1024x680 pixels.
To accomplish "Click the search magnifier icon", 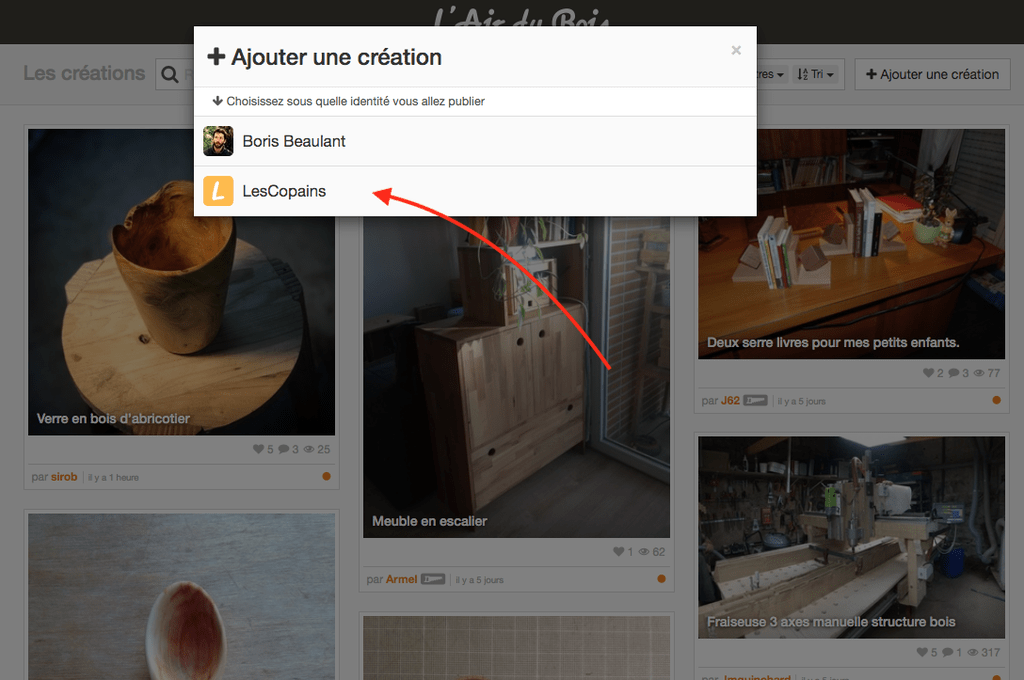I will 170,74.
